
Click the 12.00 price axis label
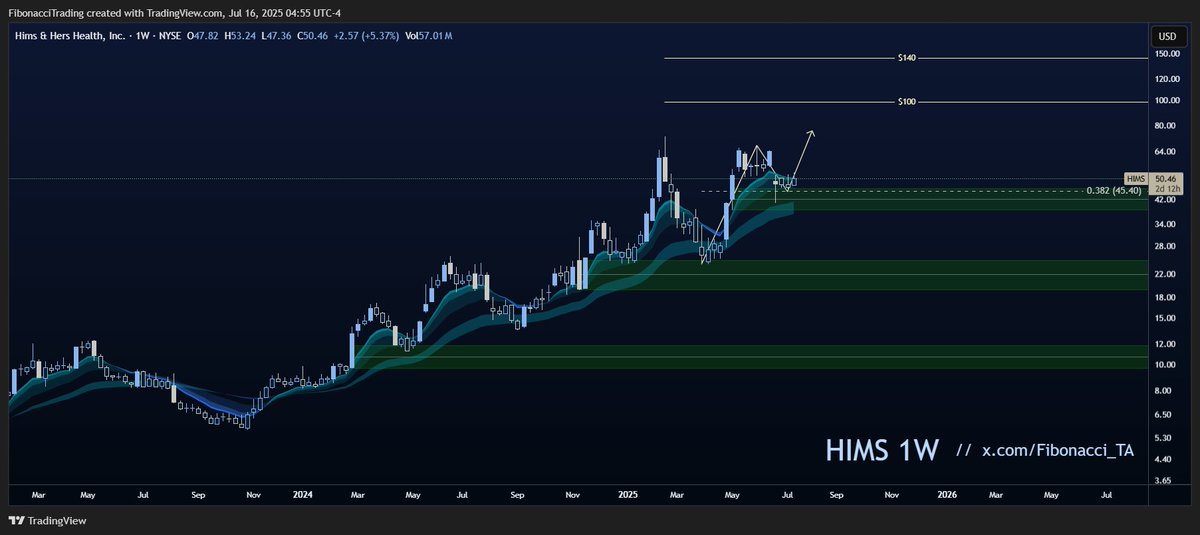pos(1164,344)
